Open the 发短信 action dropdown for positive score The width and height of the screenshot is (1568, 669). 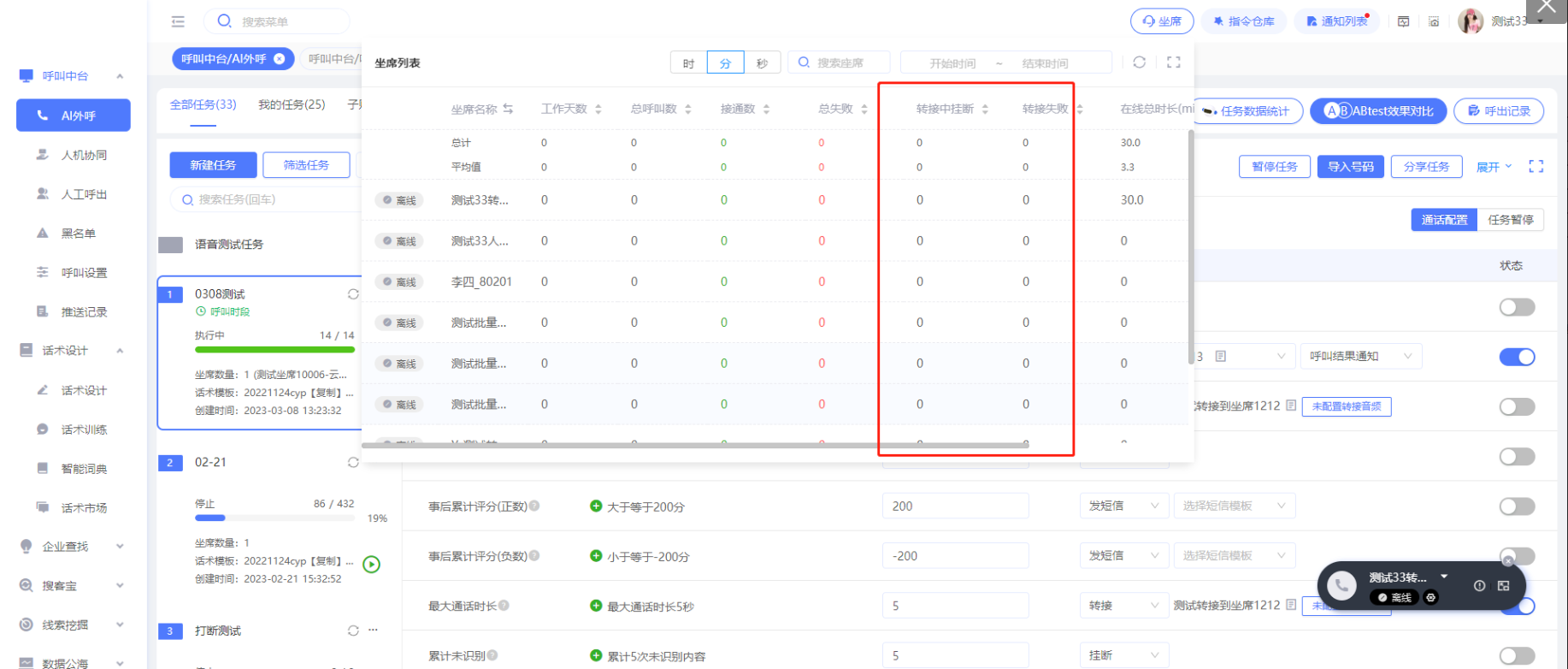[1123, 506]
